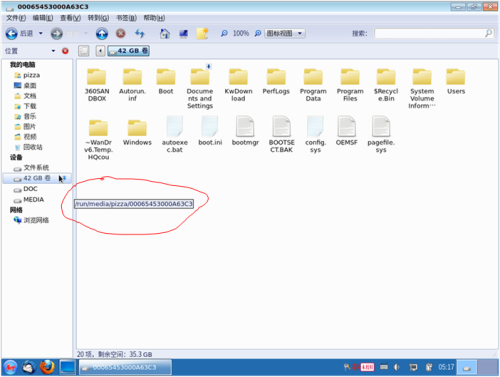The height and width of the screenshot is (377, 500).
Task: Select the Boot folder
Action: click(166, 82)
